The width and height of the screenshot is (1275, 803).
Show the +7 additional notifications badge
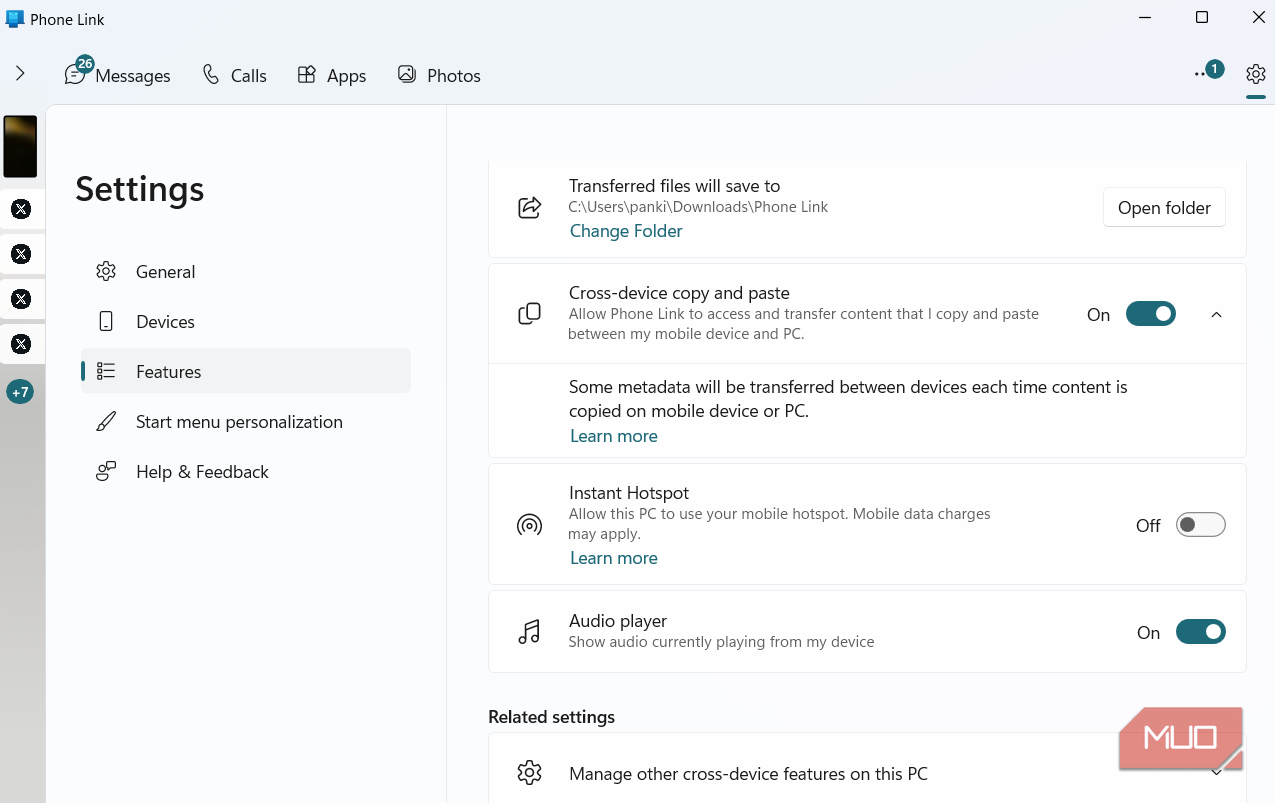(20, 392)
